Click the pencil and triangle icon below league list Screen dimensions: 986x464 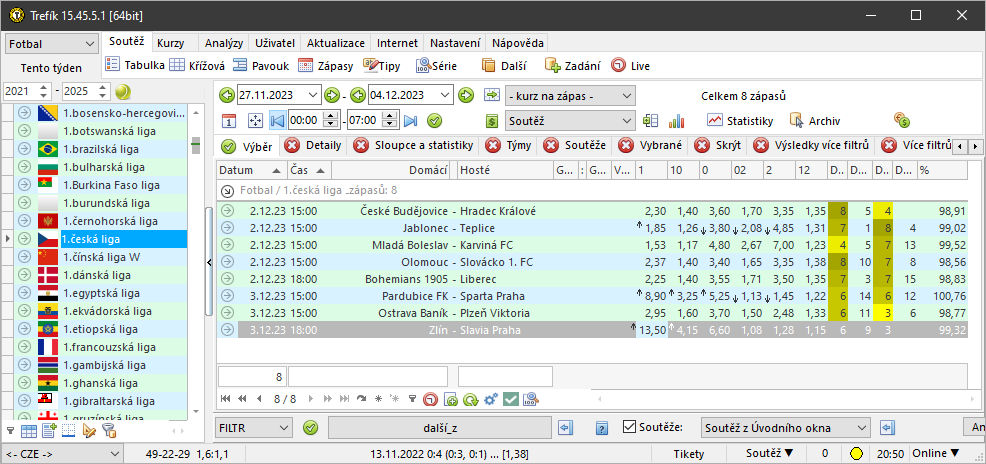(89, 431)
